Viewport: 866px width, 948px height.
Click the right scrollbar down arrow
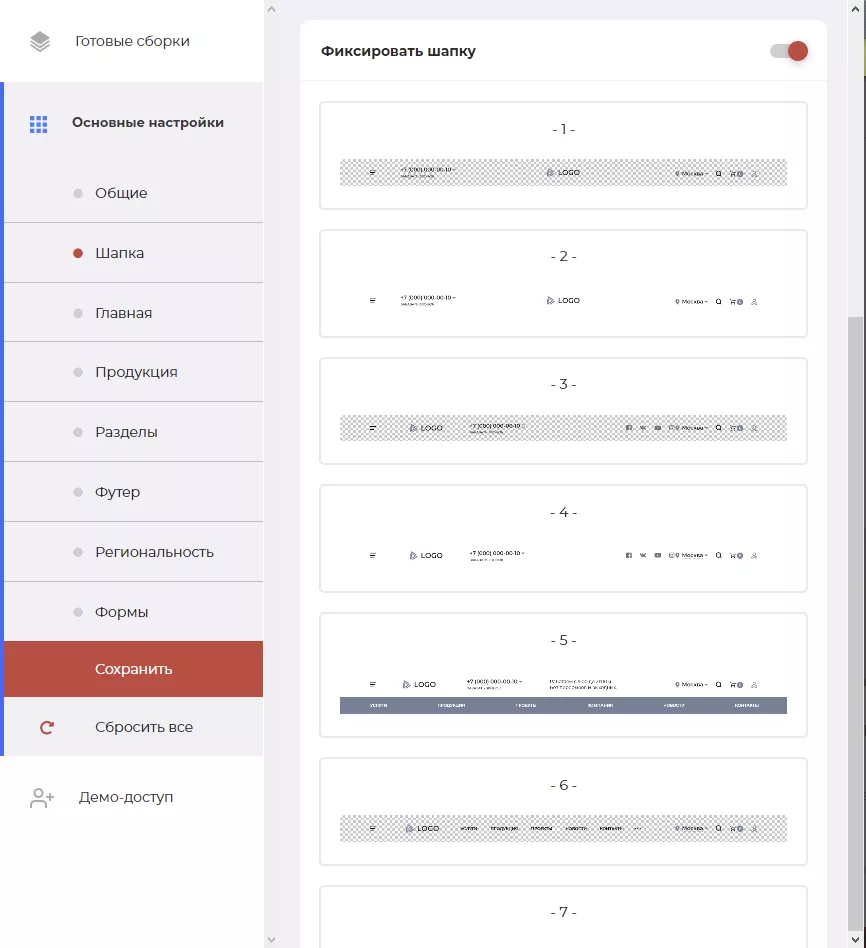coord(856,940)
